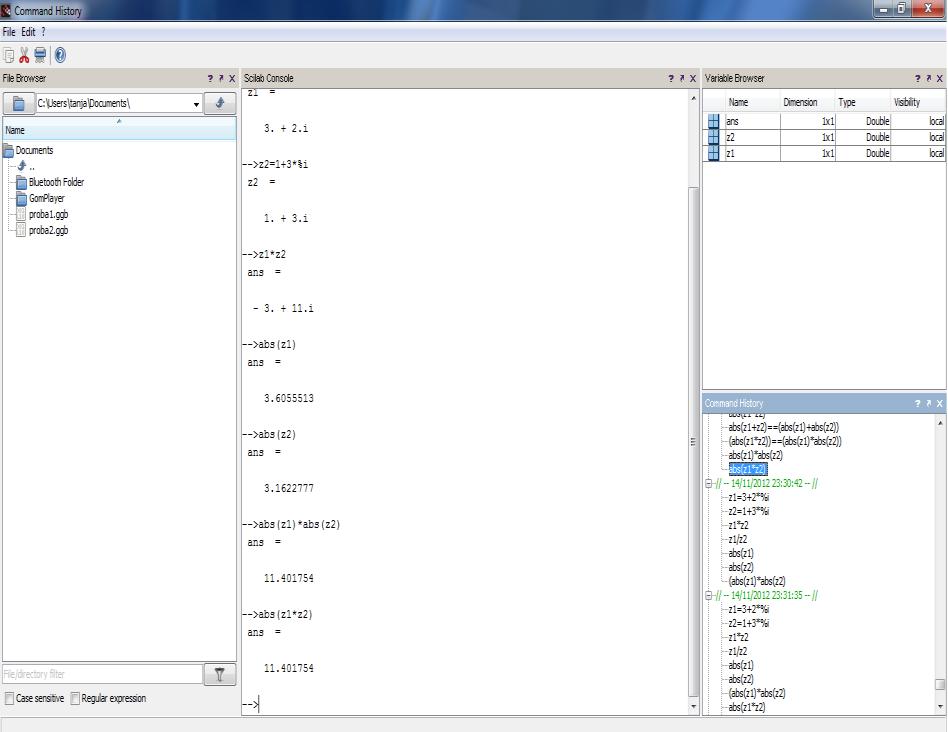Open Help with the blue question mark toolbar icon
The image size is (948, 732).
click(60, 56)
